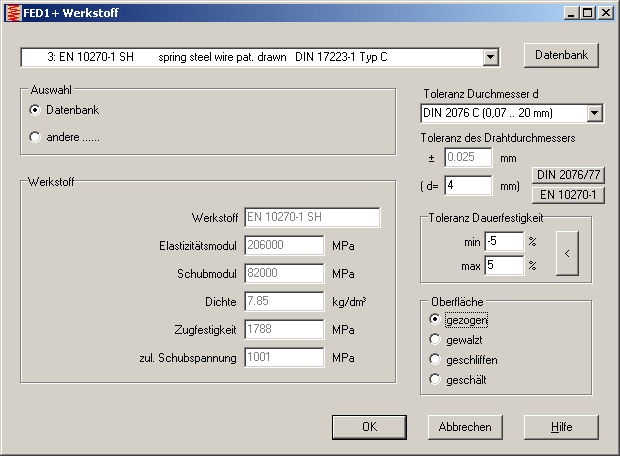Cancel dialog with Abbrechen button
This screenshot has width=620, height=456.
point(465,427)
